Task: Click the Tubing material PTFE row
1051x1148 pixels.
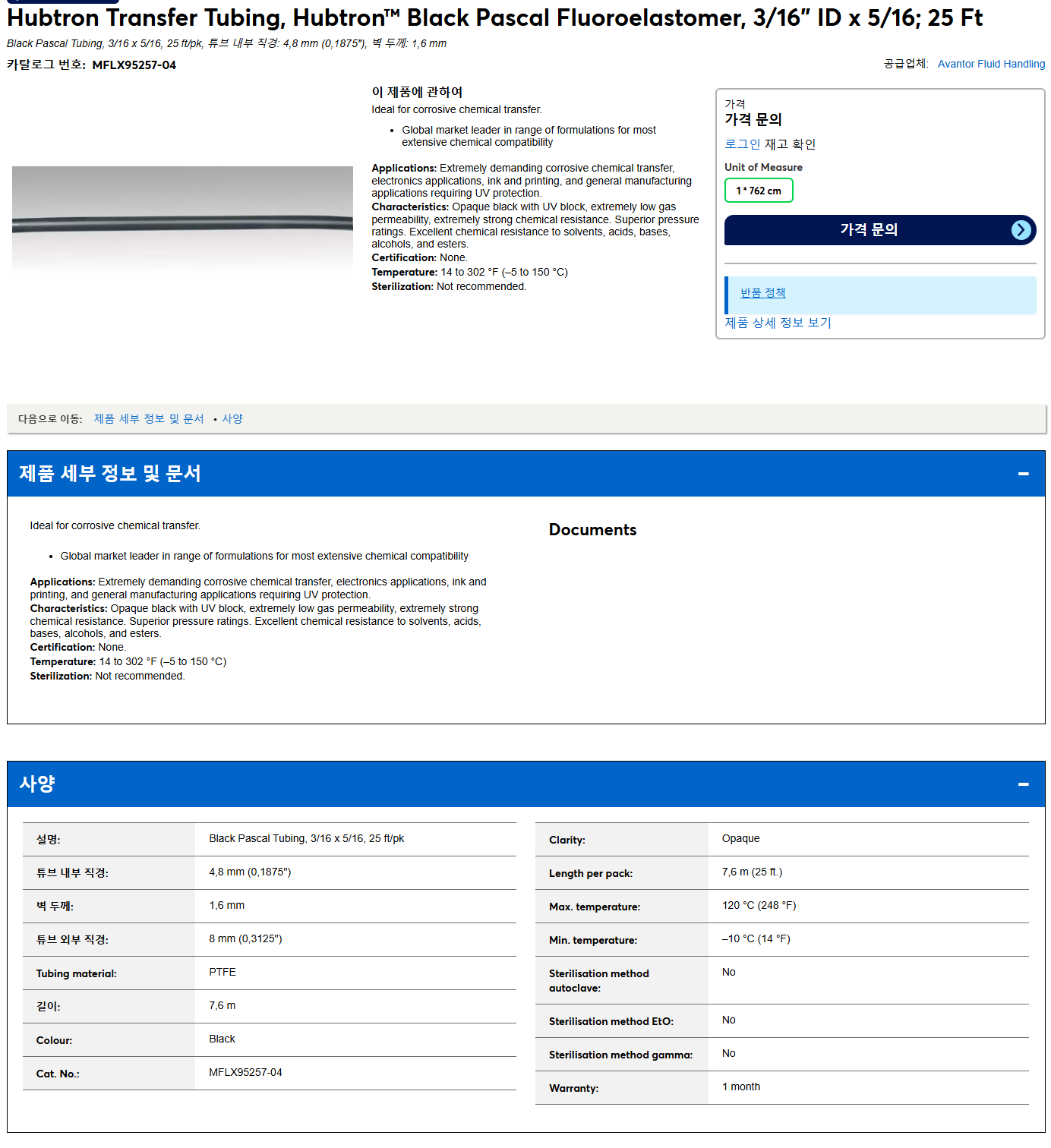Action: [x=270, y=973]
